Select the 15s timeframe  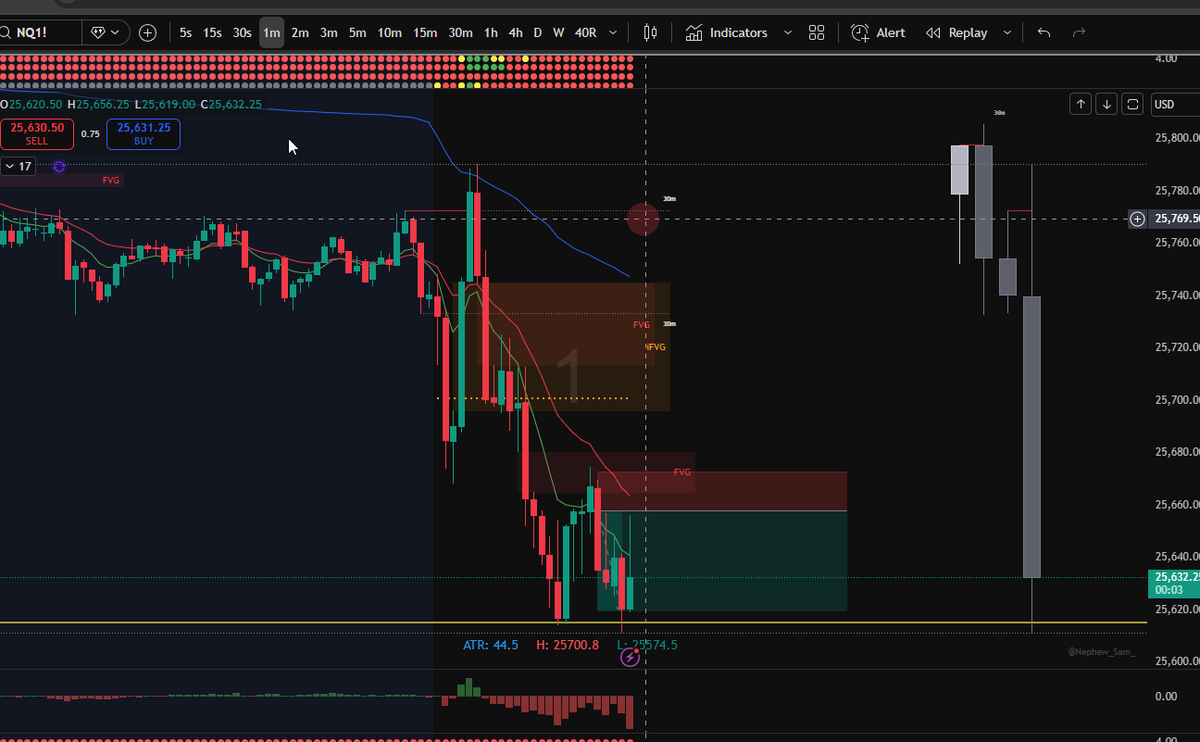[x=213, y=33]
